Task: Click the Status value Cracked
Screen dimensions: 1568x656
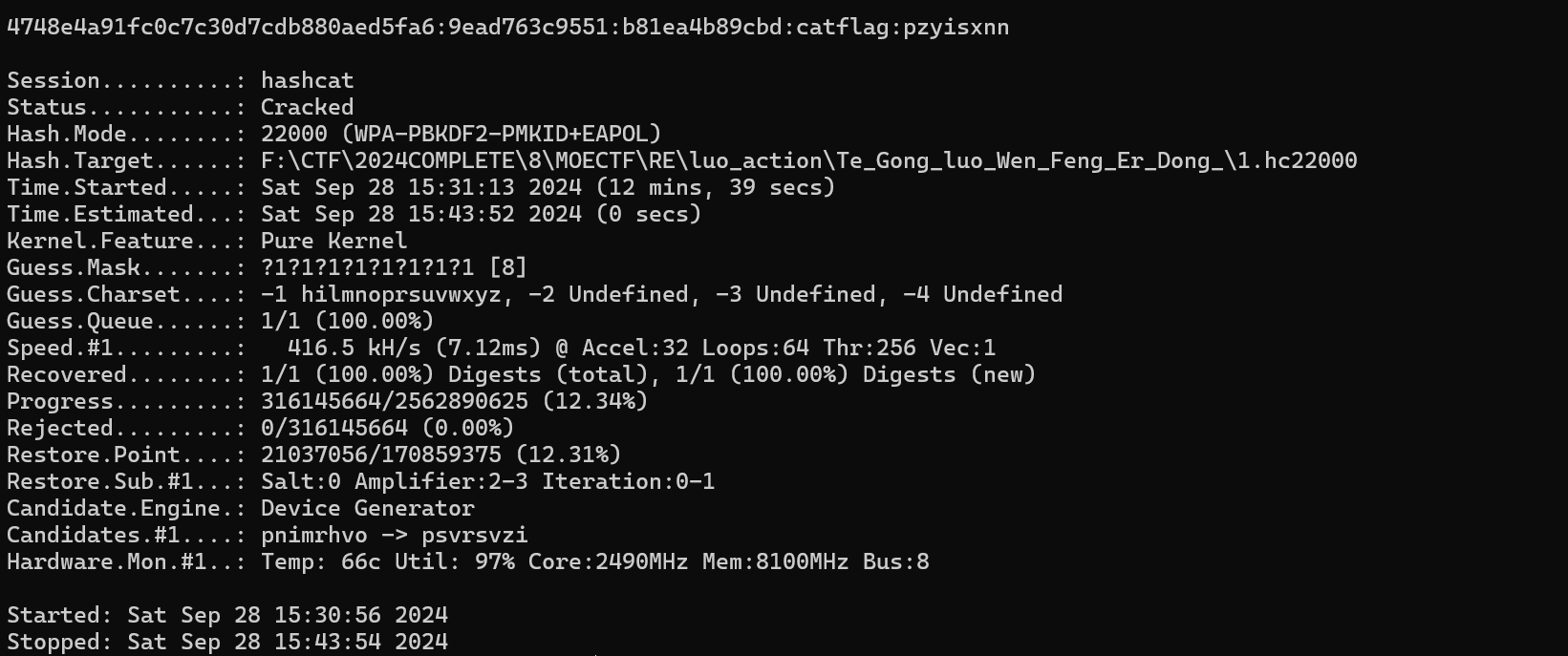Action: pyautogui.click(x=307, y=108)
